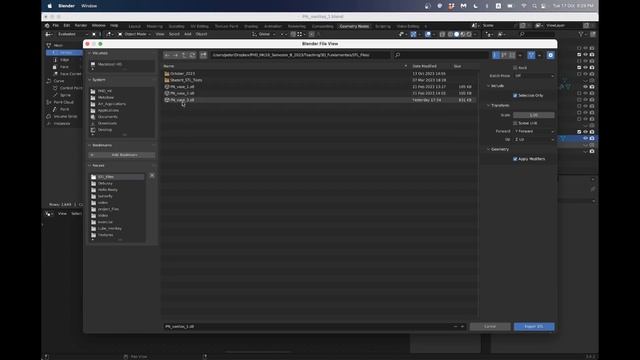640x360 pixels.
Task: Click the Macintosh HD volume icon
Action: (93, 64)
